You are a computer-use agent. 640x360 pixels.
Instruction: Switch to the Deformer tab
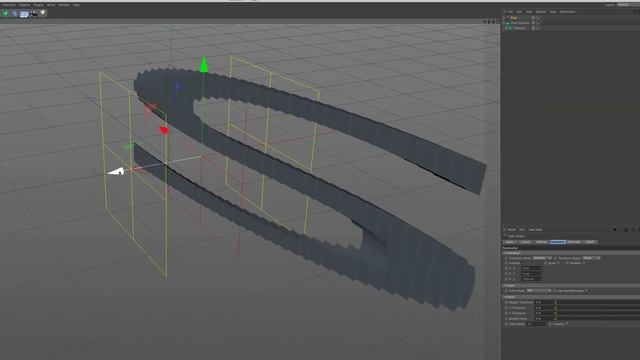(x=574, y=242)
